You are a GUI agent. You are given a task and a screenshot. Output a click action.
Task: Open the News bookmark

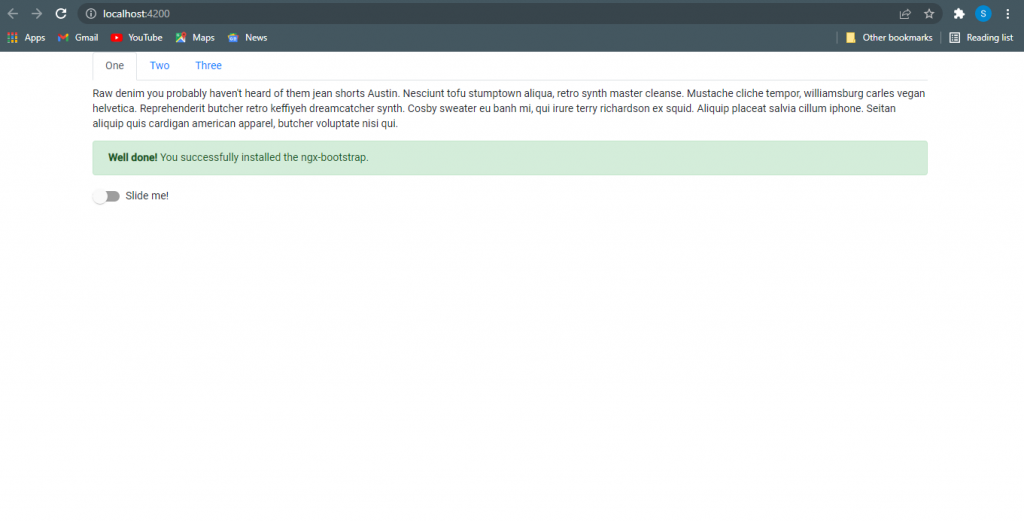[247, 38]
